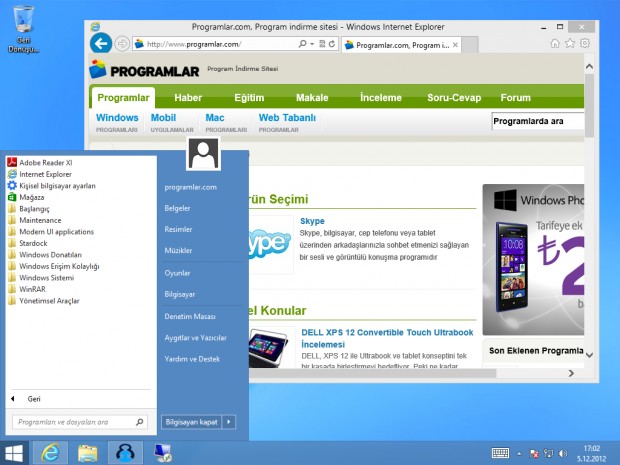Click the Windows programları link
The image size is (620, 465).
[x=117, y=123]
